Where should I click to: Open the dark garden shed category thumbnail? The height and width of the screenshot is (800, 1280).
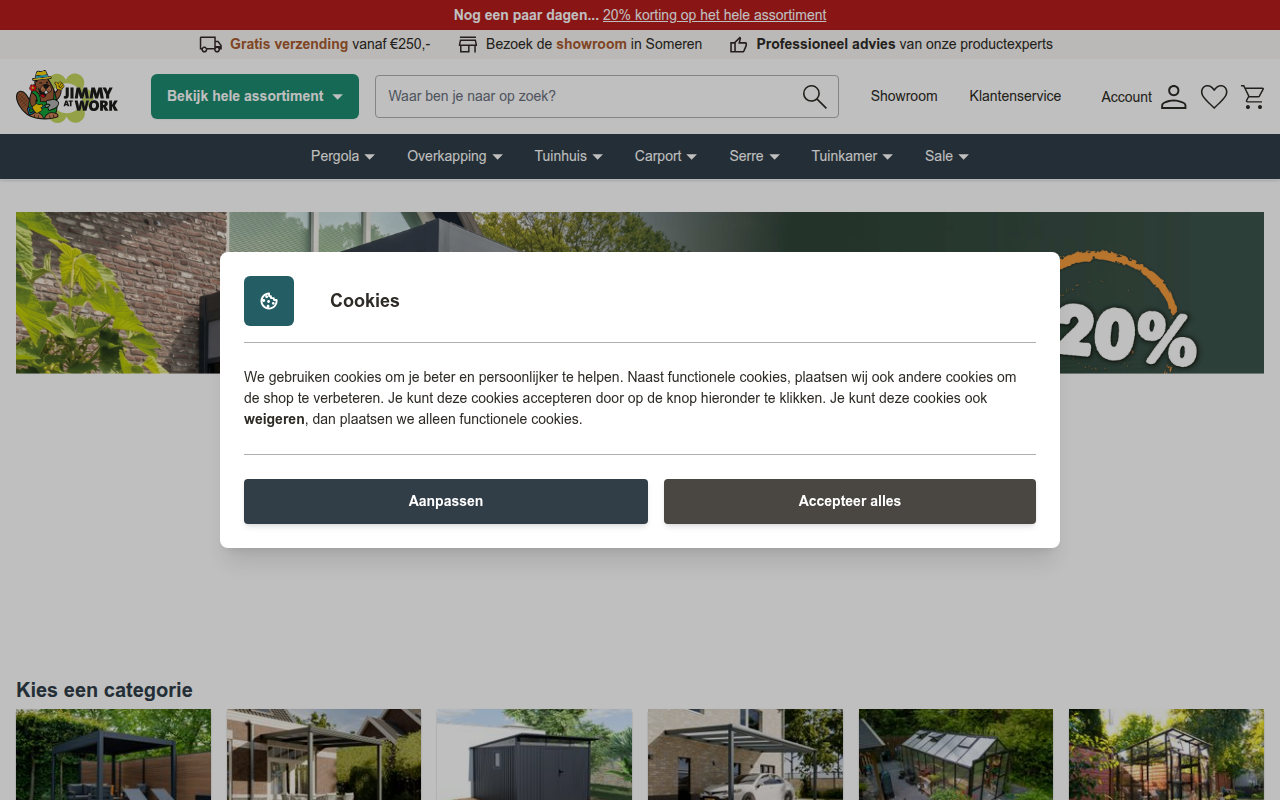[x=534, y=755]
